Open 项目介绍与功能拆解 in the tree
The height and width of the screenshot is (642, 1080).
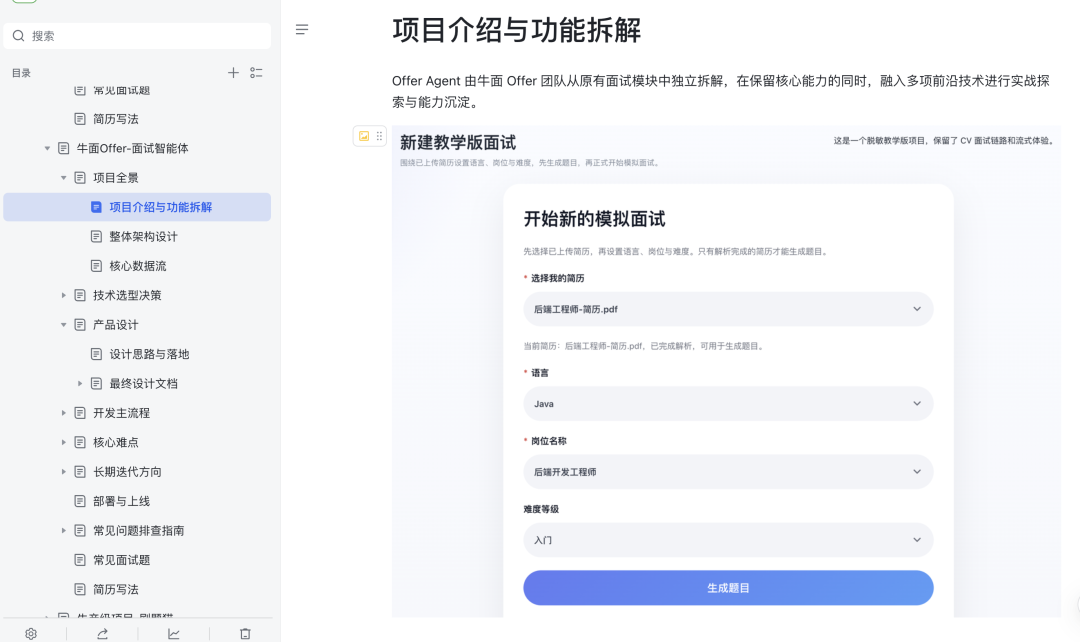(x=137, y=207)
